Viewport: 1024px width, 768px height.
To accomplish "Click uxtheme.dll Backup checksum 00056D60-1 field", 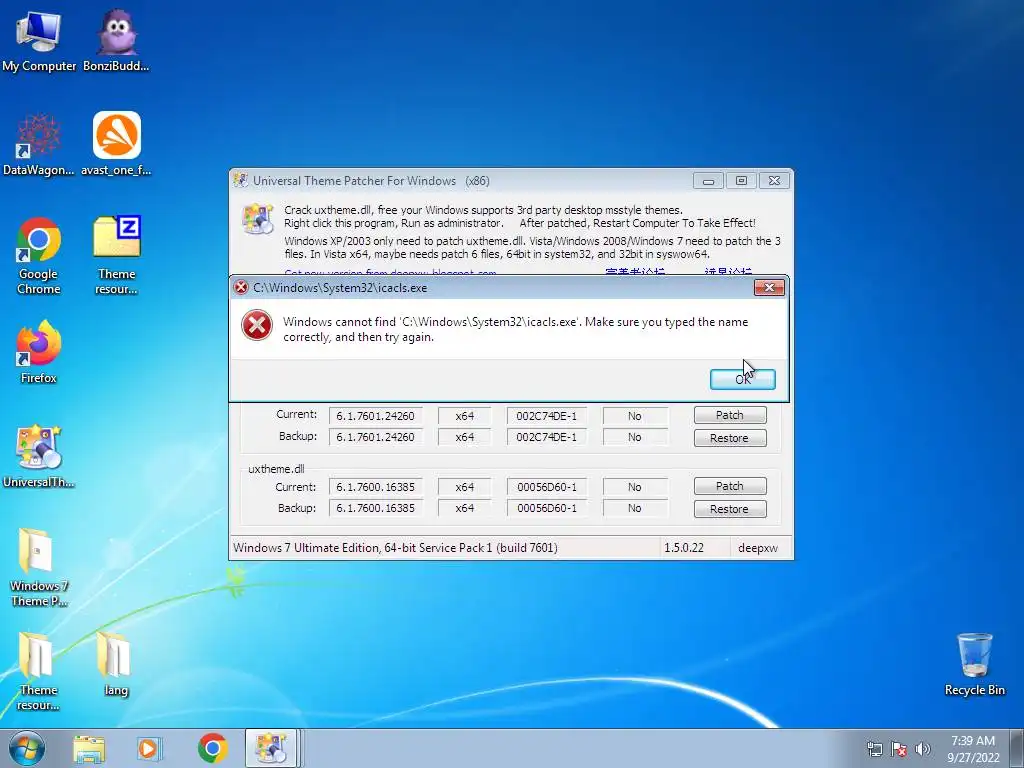I will tap(547, 508).
